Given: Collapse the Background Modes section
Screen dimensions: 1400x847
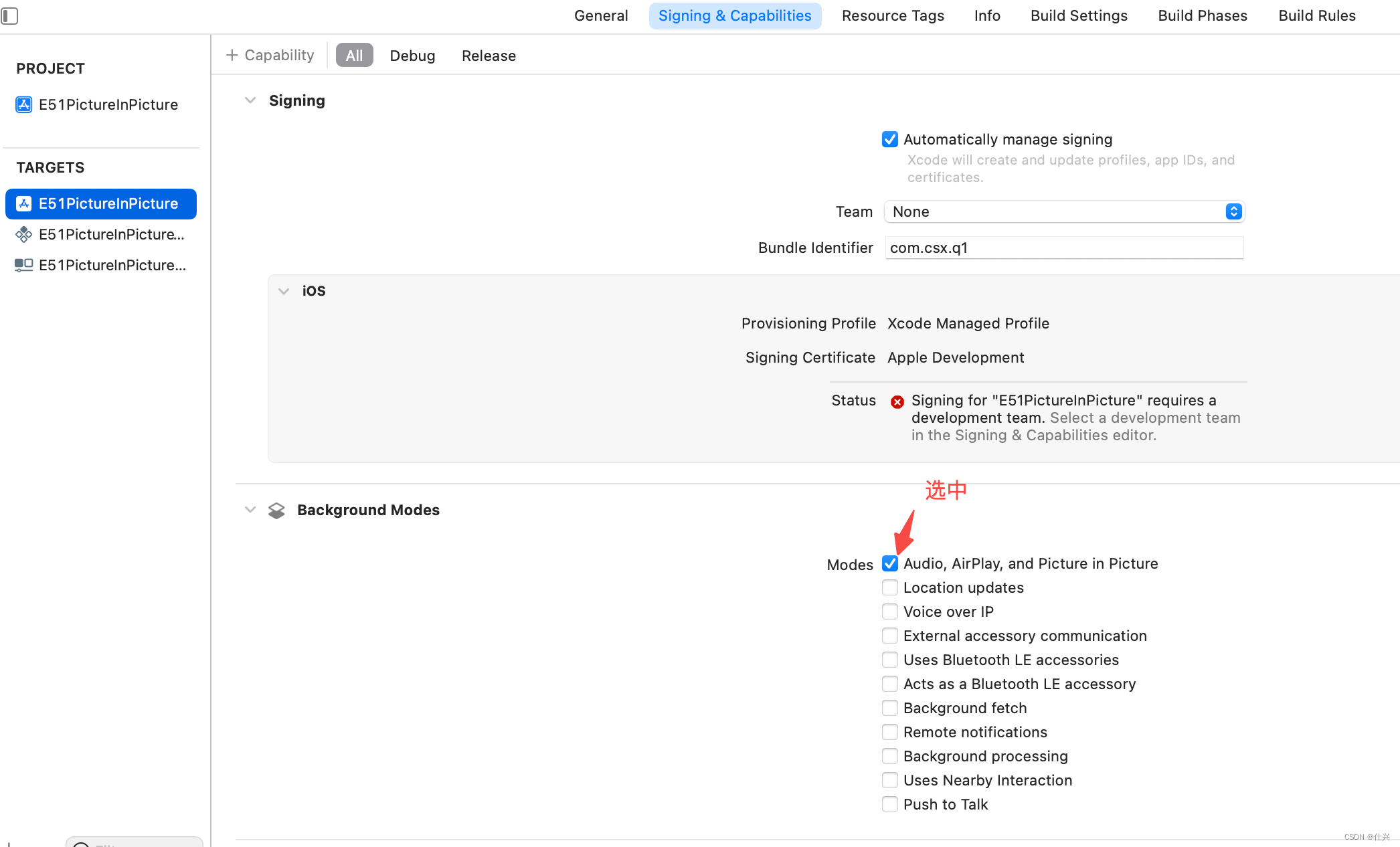Looking at the screenshot, I should click(x=250, y=510).
